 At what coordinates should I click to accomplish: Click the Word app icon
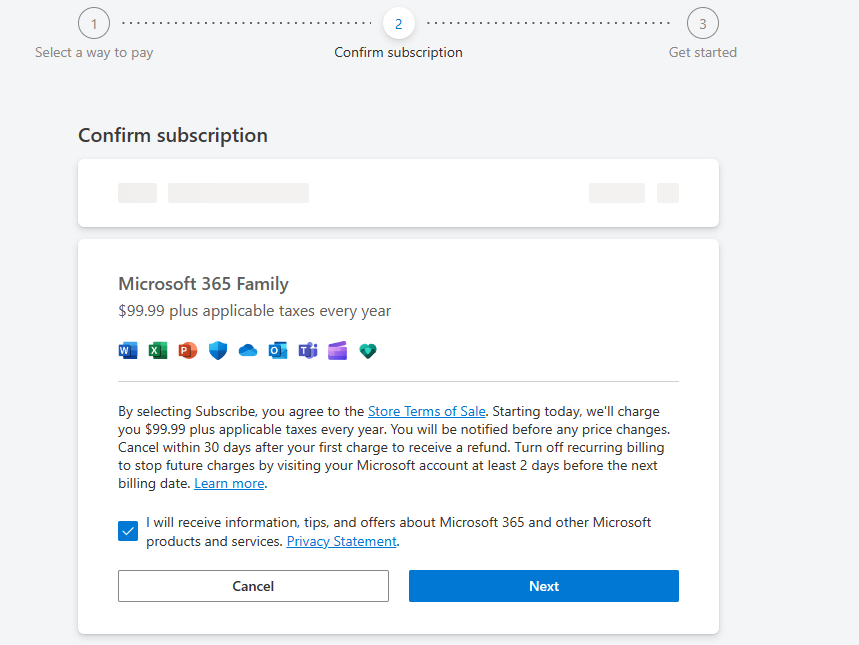[x=128, y=350]
